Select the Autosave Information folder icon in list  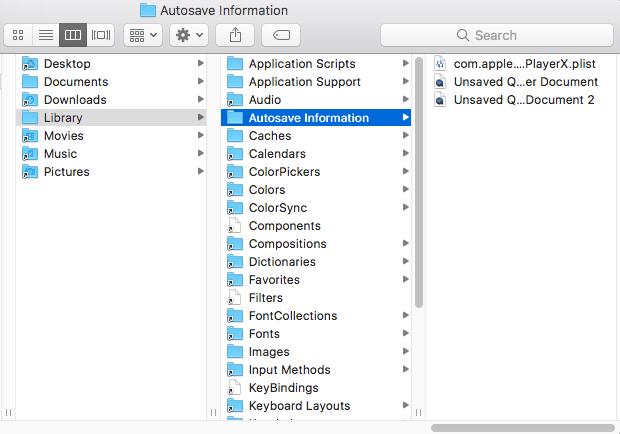[235, 118]
